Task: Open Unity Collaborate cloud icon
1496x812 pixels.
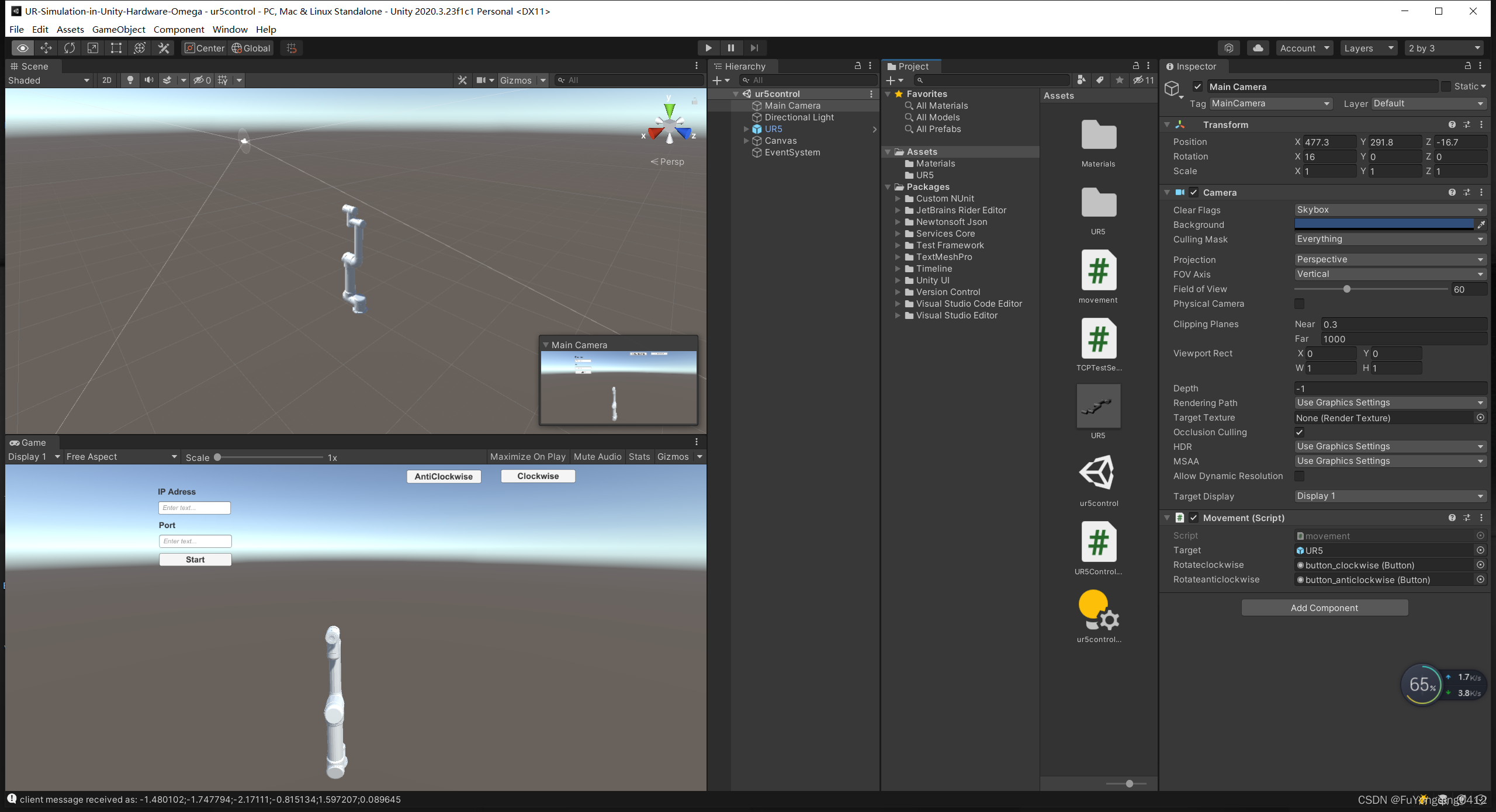Action: (x=1258, y=48)
